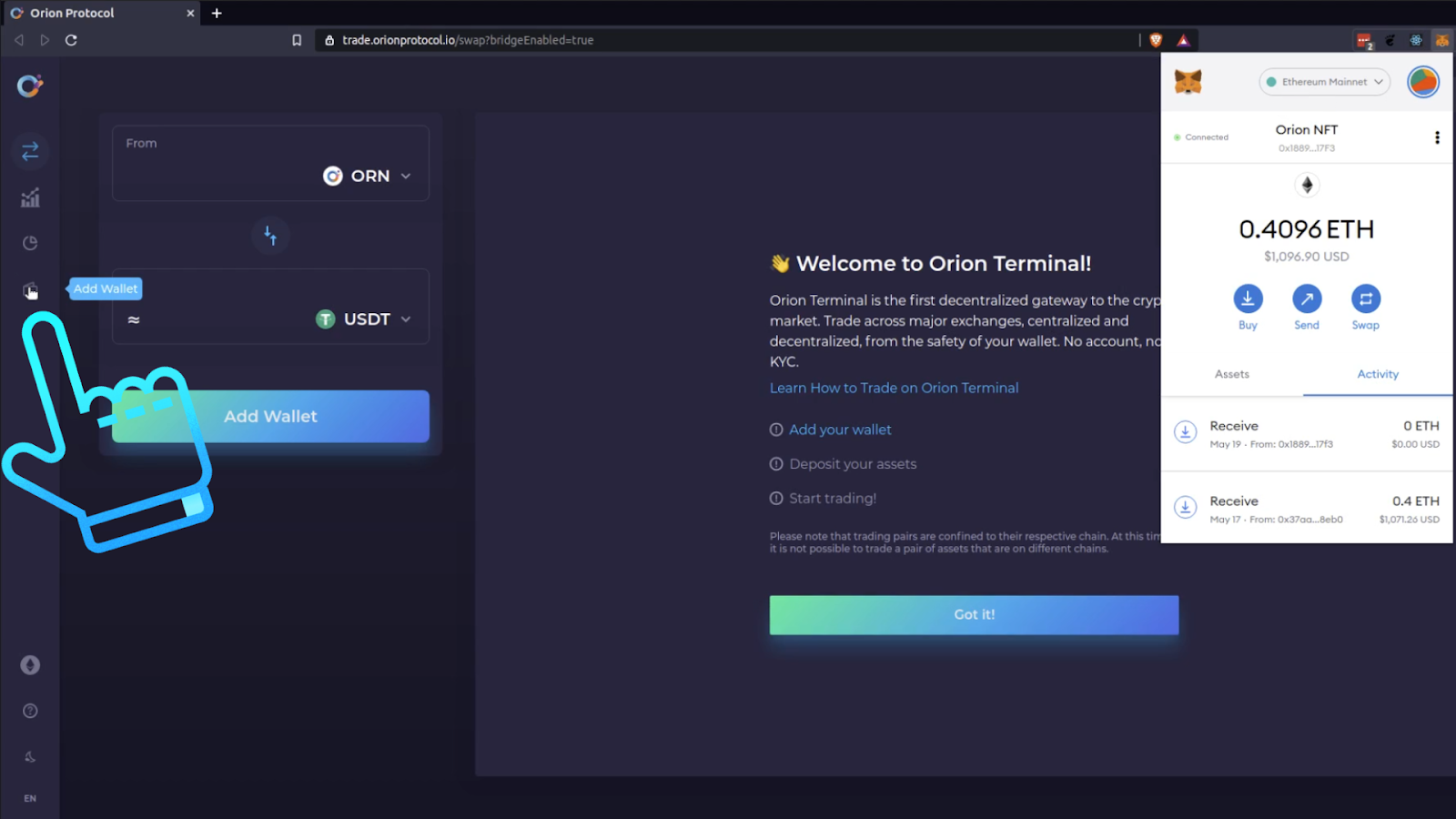Open Ethereum Mainnet network dropdown
This screenshot has width=1456, height=819.
(x=1324, y=82)
